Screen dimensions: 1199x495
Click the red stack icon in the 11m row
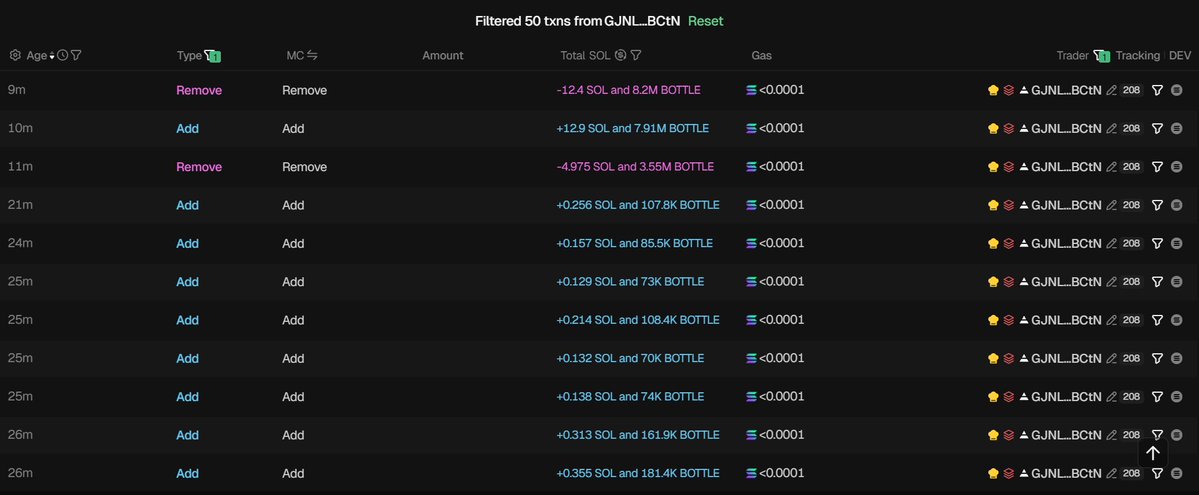pyautogui.click(x=1009, y=167)
